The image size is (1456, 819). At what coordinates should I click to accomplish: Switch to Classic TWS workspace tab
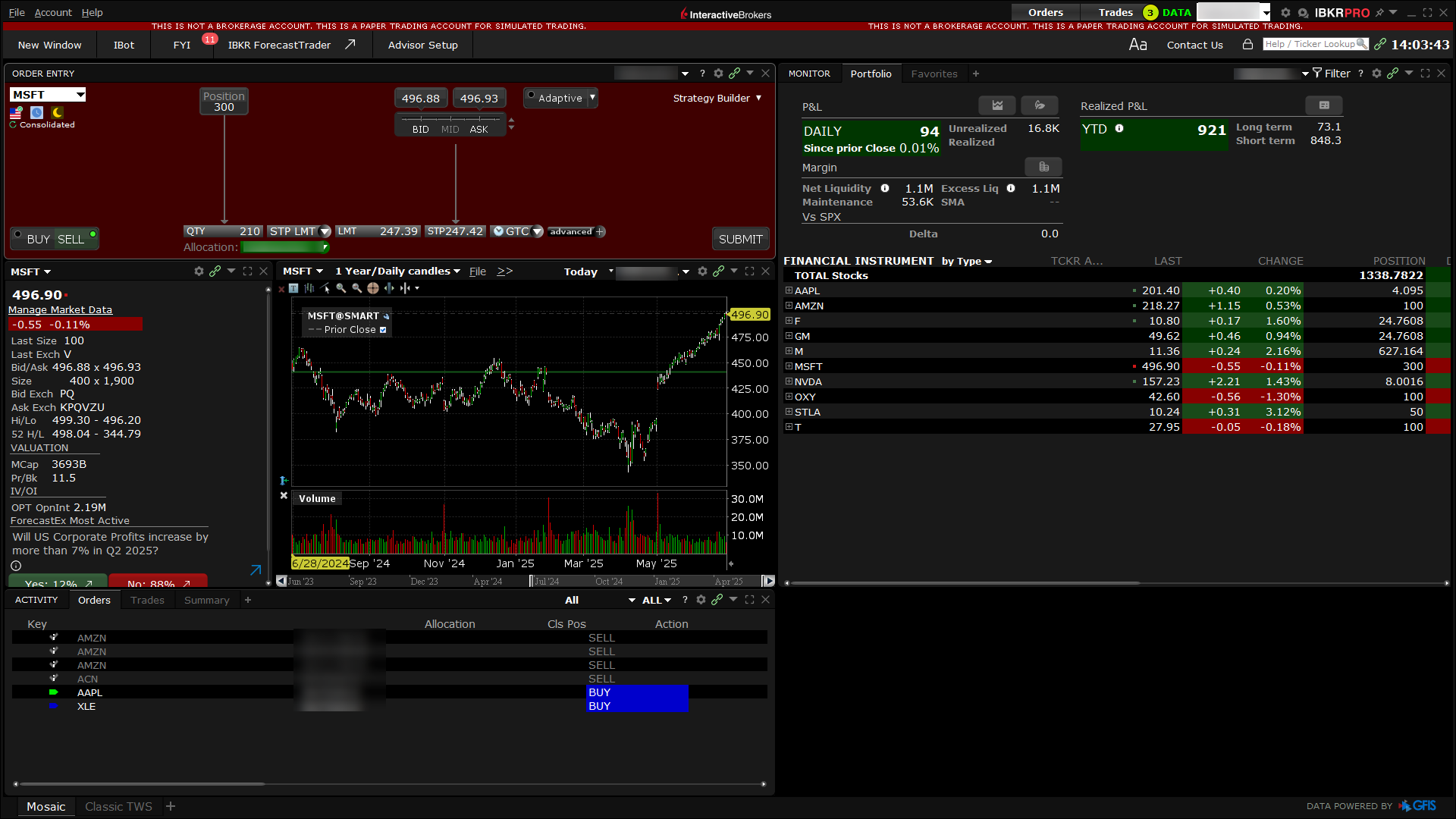point(118,807)
